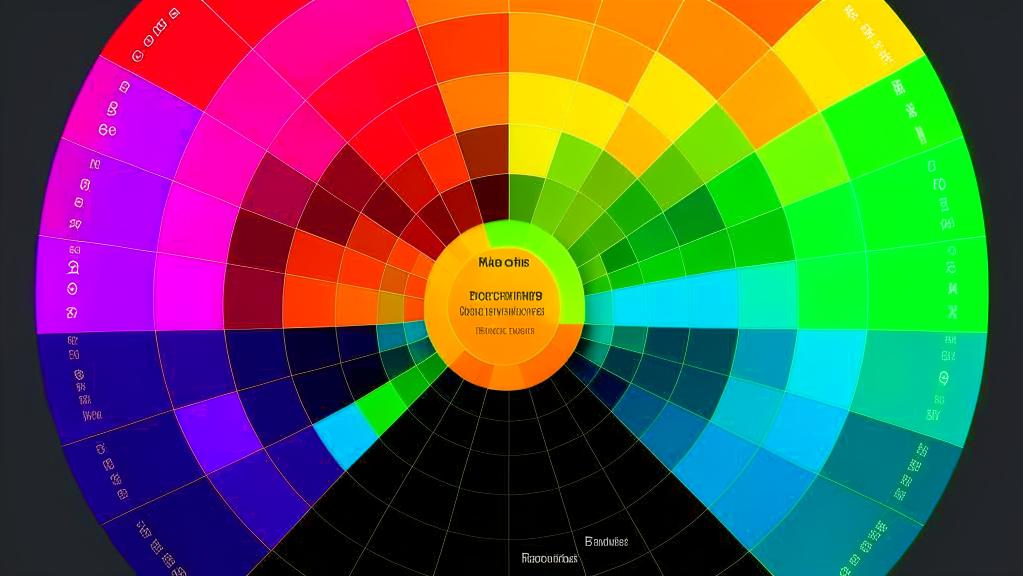Image resolution: width=1023 pixels, height=576 pixels.
Task: Pick the bright green segment beside the lower-left cyan one
Action: [x=382, y=407]
